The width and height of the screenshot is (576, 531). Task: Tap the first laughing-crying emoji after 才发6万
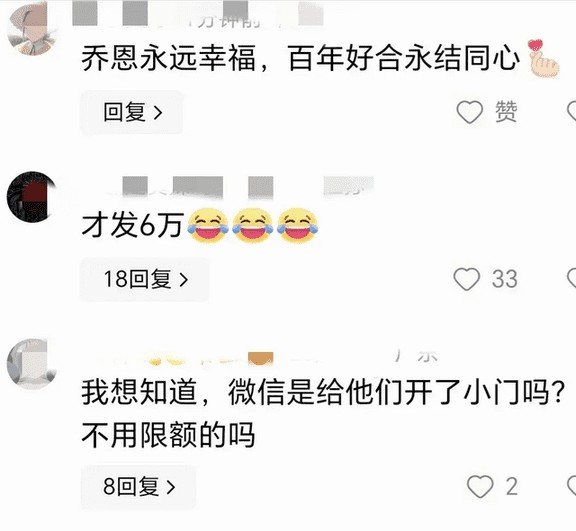(x=208, y=225)
